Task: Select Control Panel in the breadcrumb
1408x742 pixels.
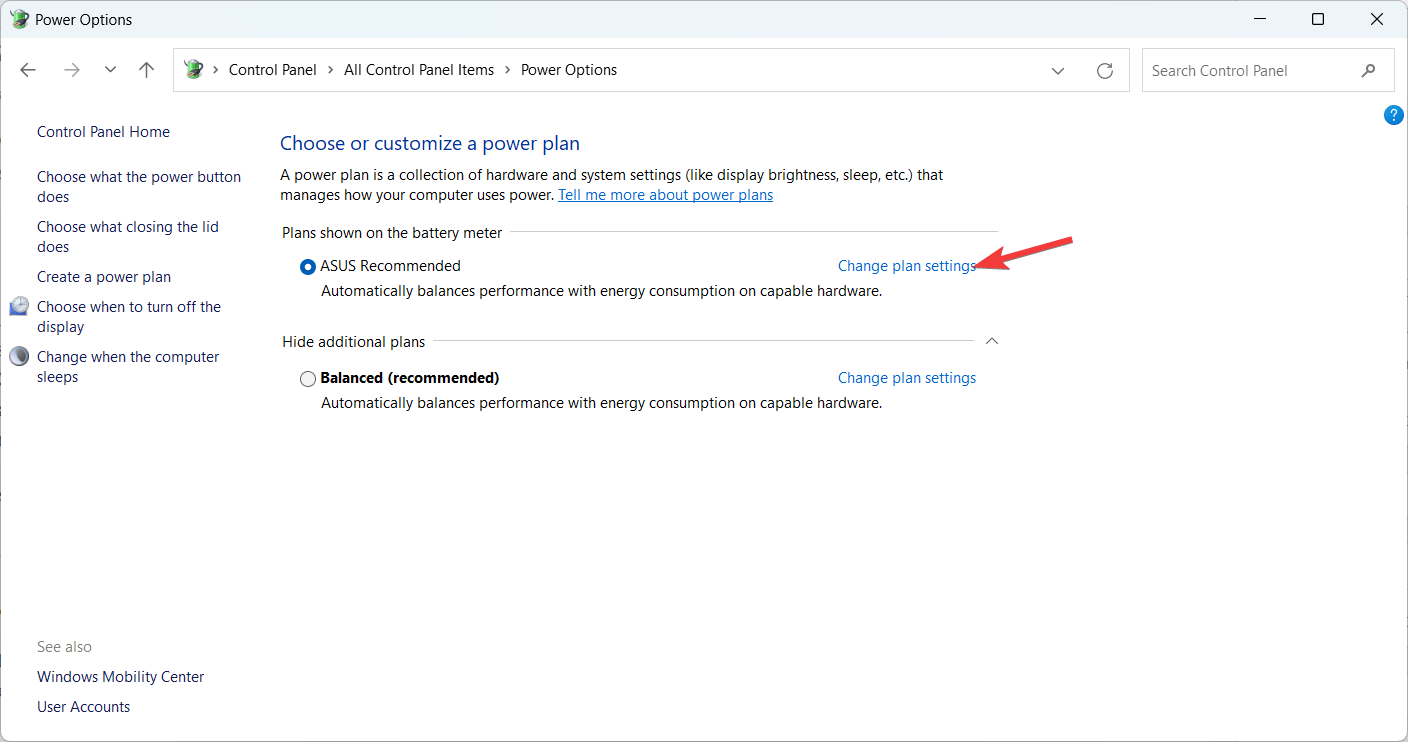Action: [x=272, y=70]
